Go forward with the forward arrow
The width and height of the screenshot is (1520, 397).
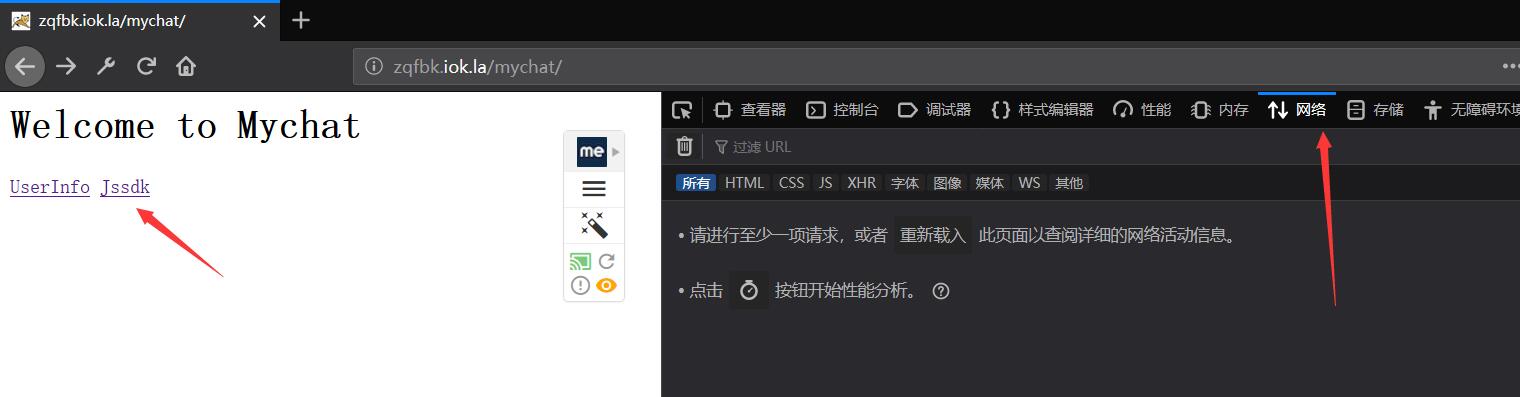[x=66, y=67]
